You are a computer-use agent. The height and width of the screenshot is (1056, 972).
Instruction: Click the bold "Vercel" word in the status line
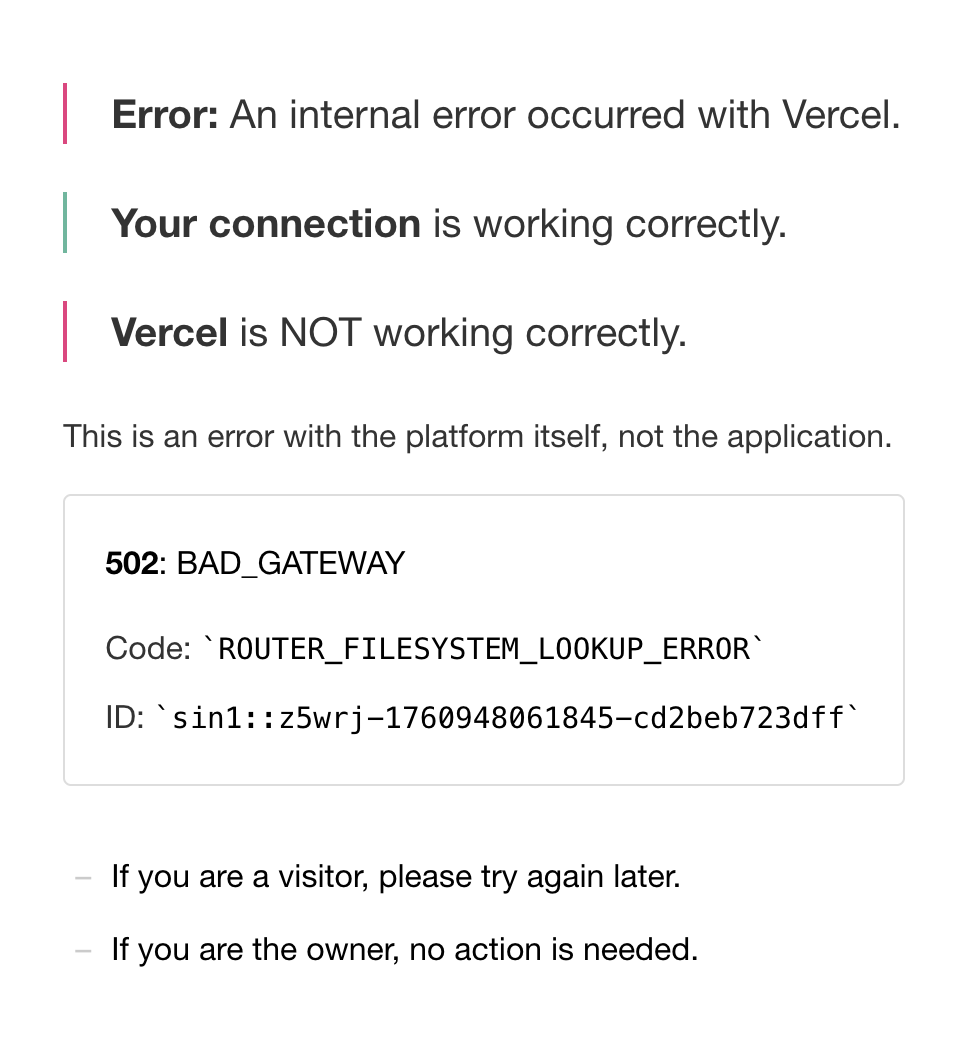(x=170, y=332)
